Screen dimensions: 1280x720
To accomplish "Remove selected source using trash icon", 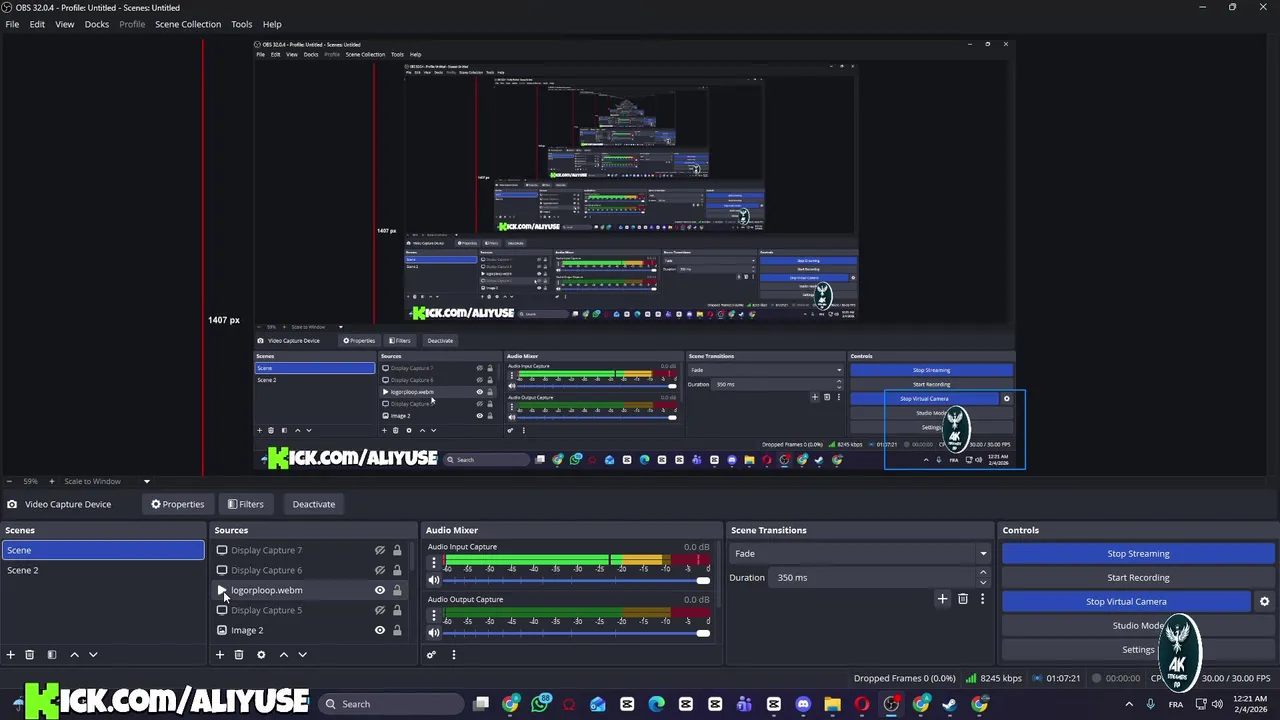I will pyautogui.click(x=239, y=655).
